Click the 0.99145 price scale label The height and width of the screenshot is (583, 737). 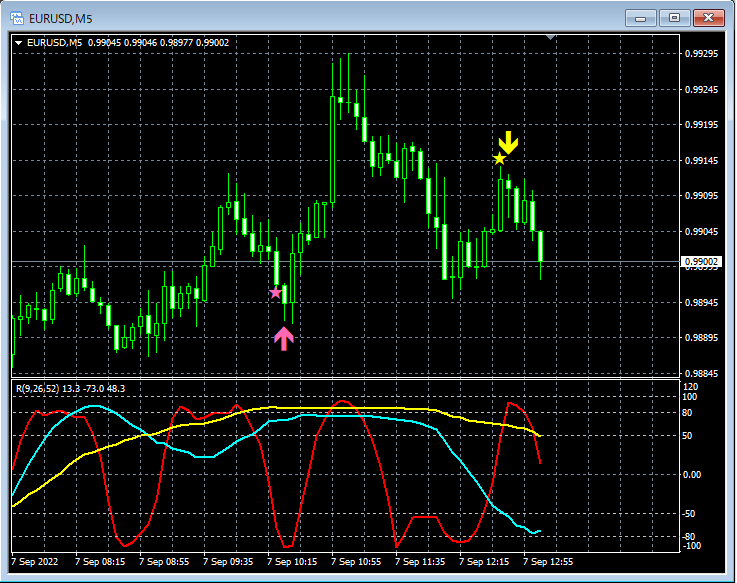coord(701,161)
